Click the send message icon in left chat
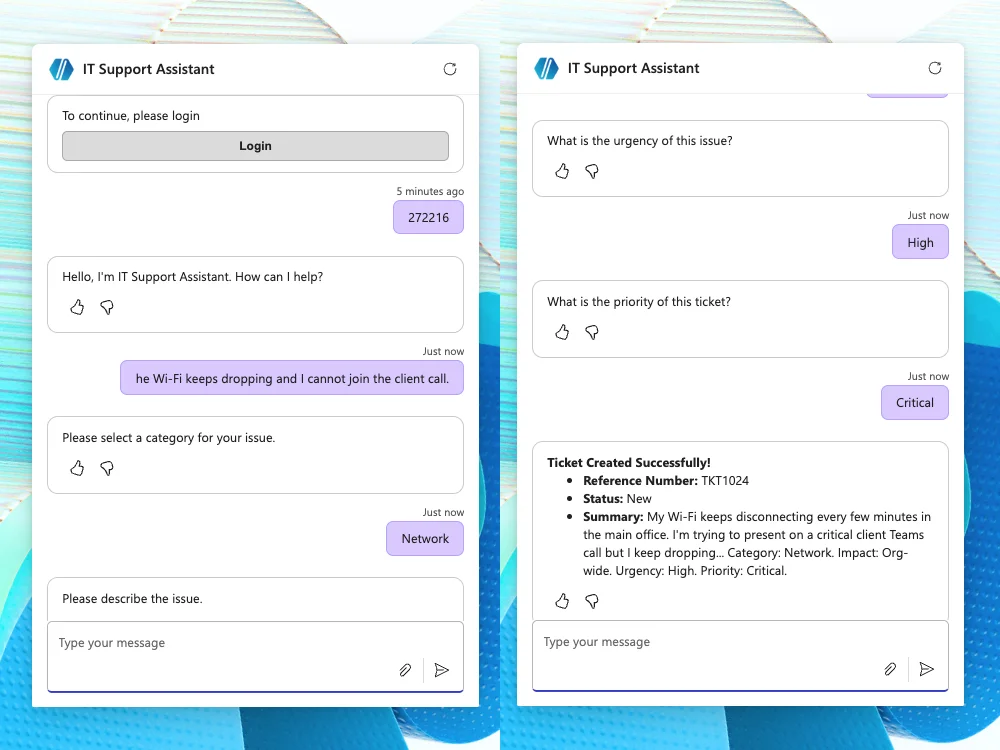 tap(442, 670)
